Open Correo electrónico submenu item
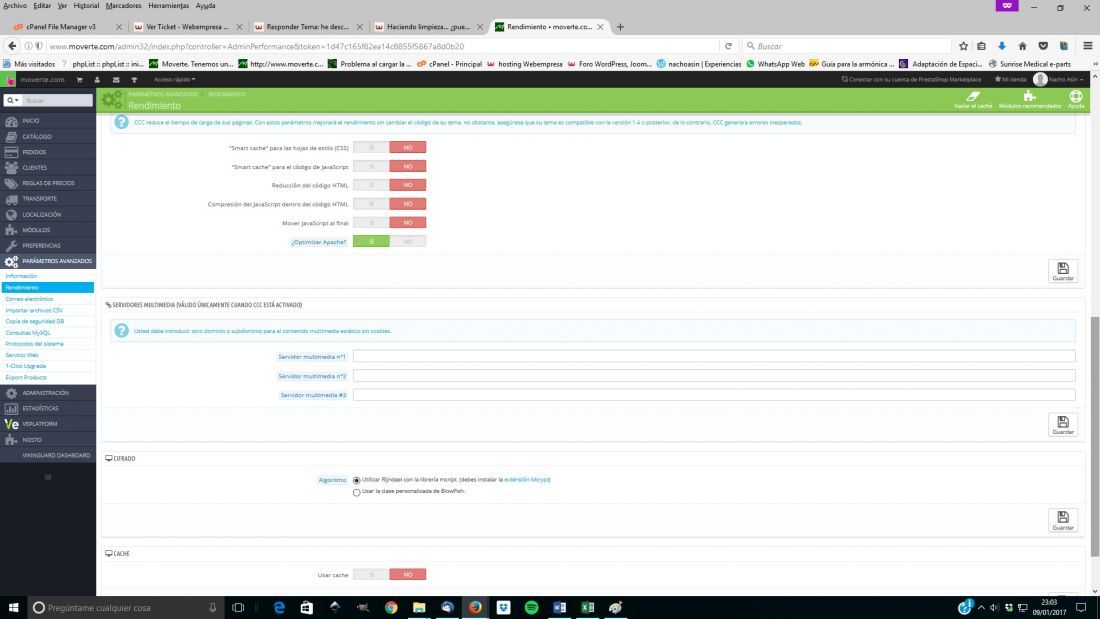 [x=29, y=299]
